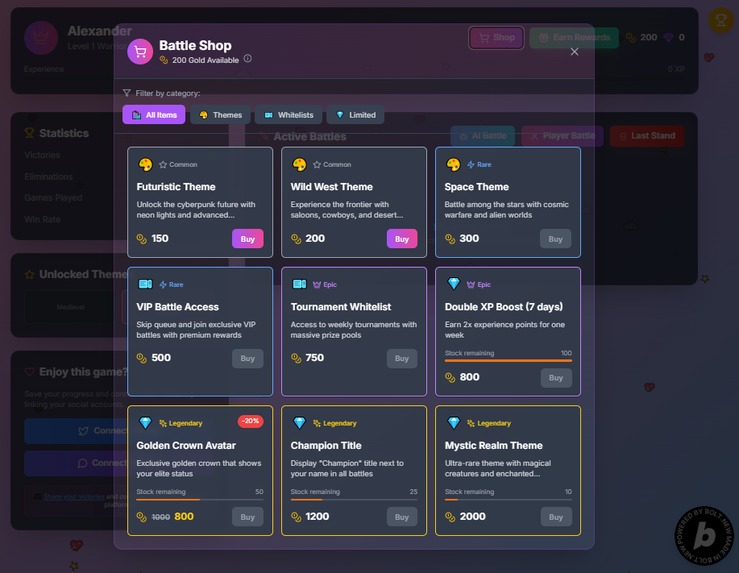Click the Golden Crown Avatar diamond icon
739x573 pixels.
(x=145, y=423)
